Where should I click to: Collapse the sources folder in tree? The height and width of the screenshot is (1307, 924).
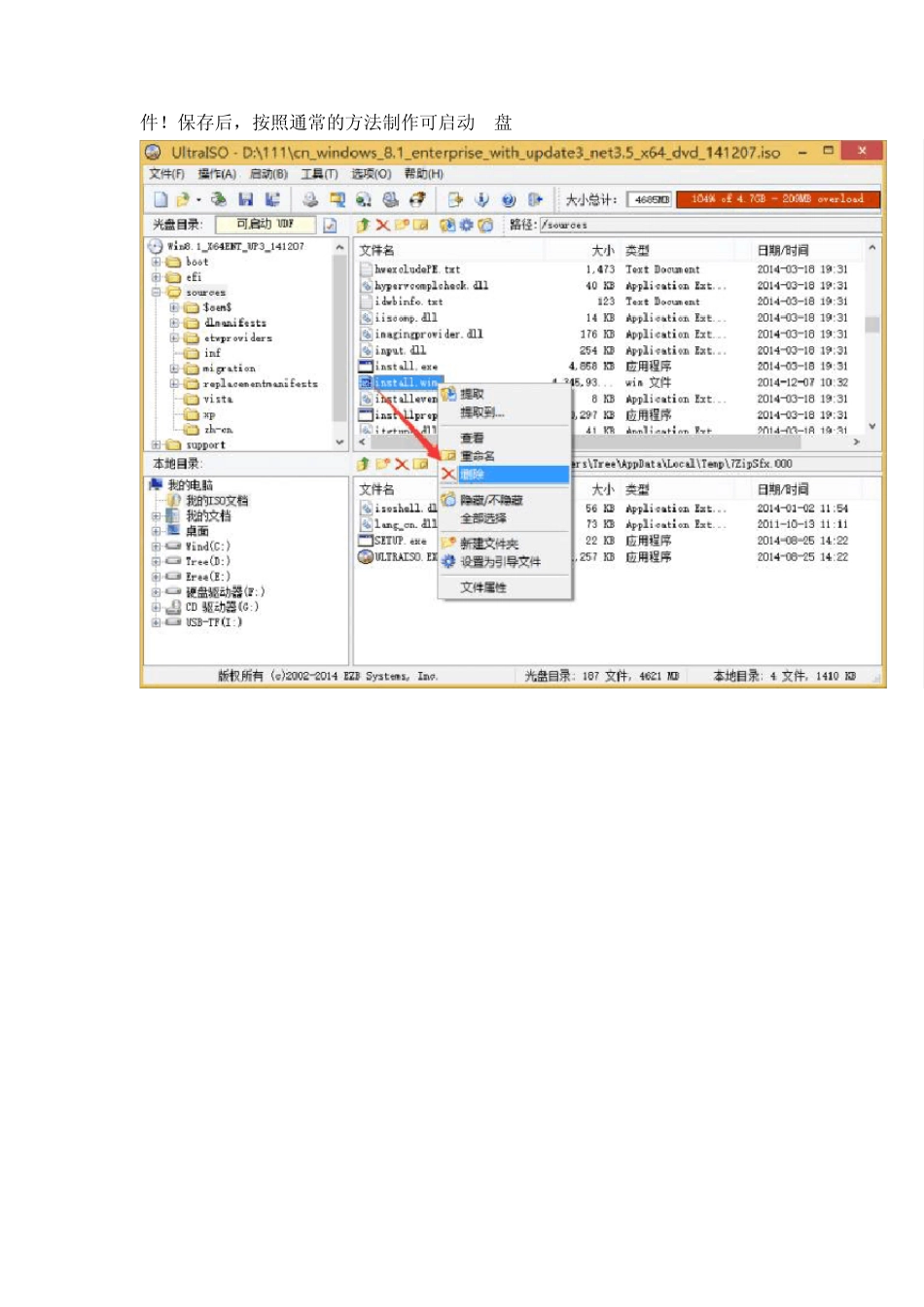(156, 292)
